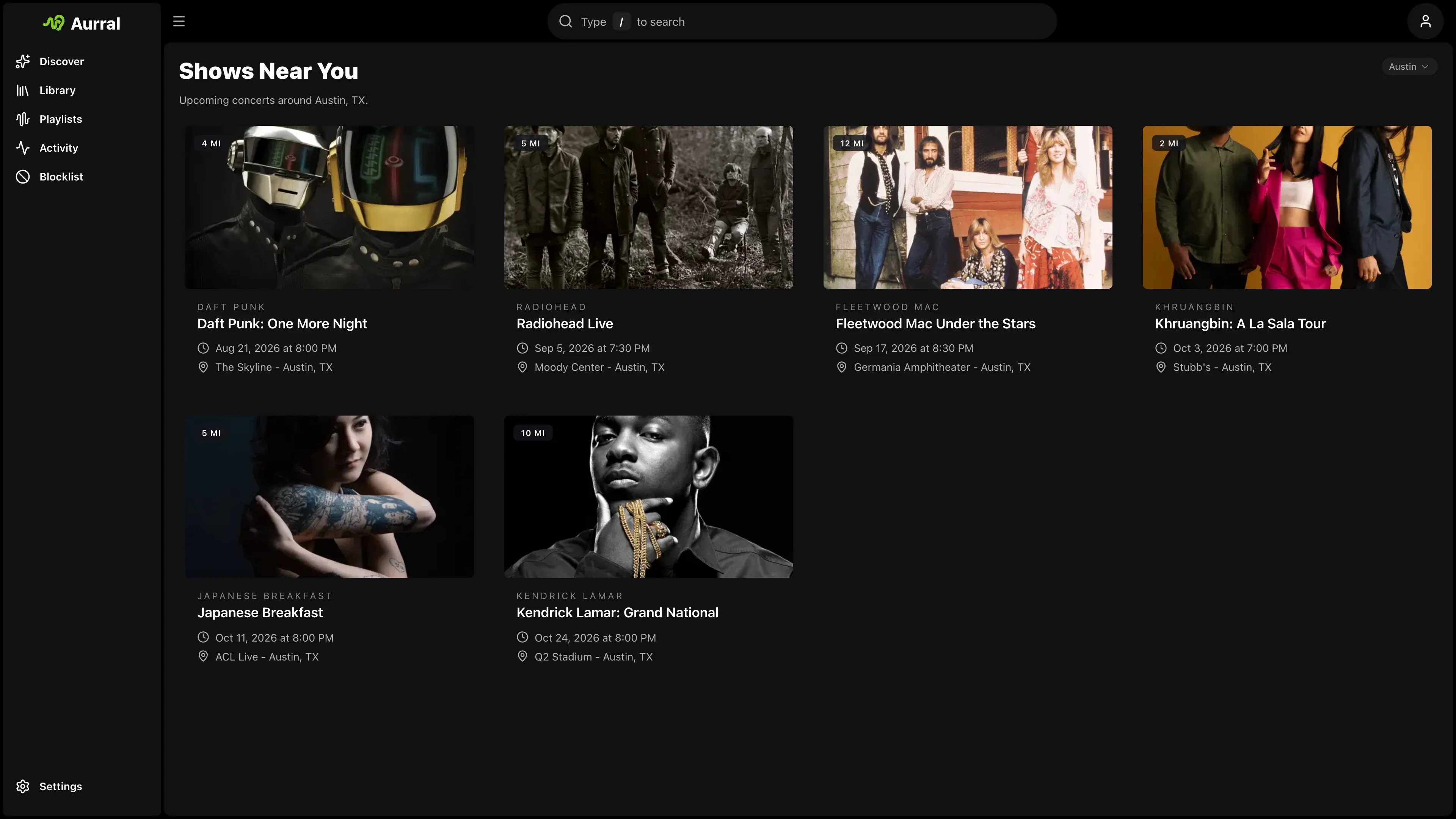Click the Daft Punk concert photo
This screenshot has width=1456, height=819.
pyautogui.click(x=329, y=207)
